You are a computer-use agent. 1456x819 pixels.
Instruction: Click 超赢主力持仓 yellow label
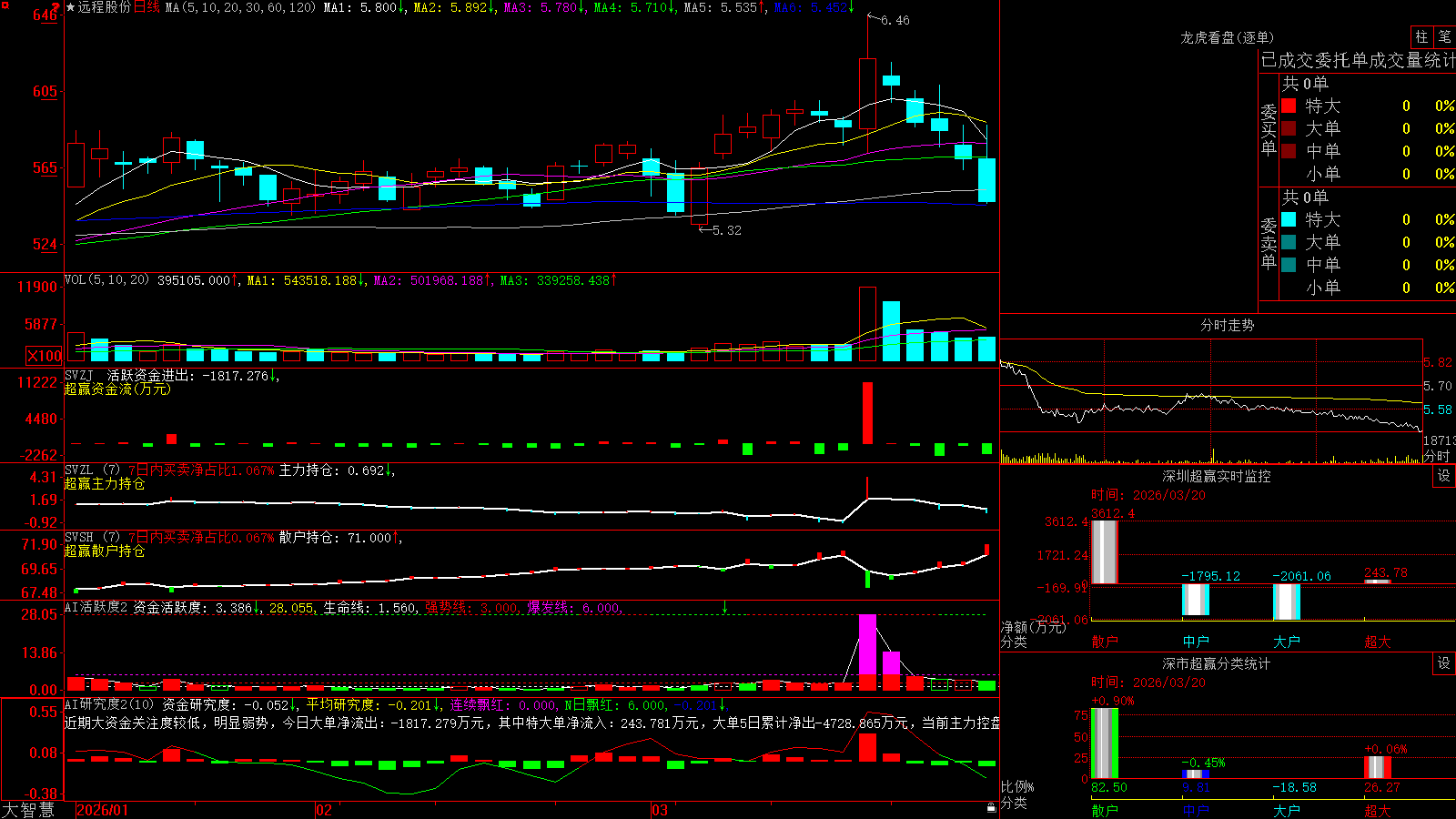pos(105,483)
